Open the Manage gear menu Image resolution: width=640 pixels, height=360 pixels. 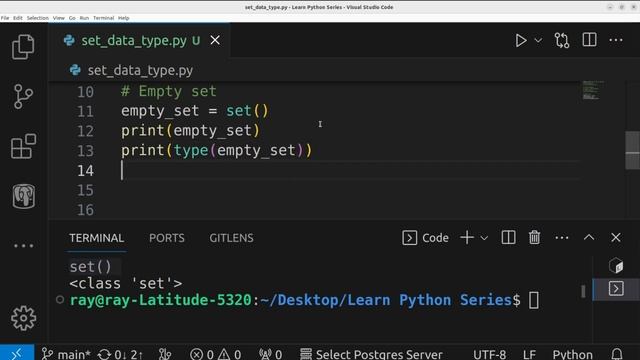point(23,318)
